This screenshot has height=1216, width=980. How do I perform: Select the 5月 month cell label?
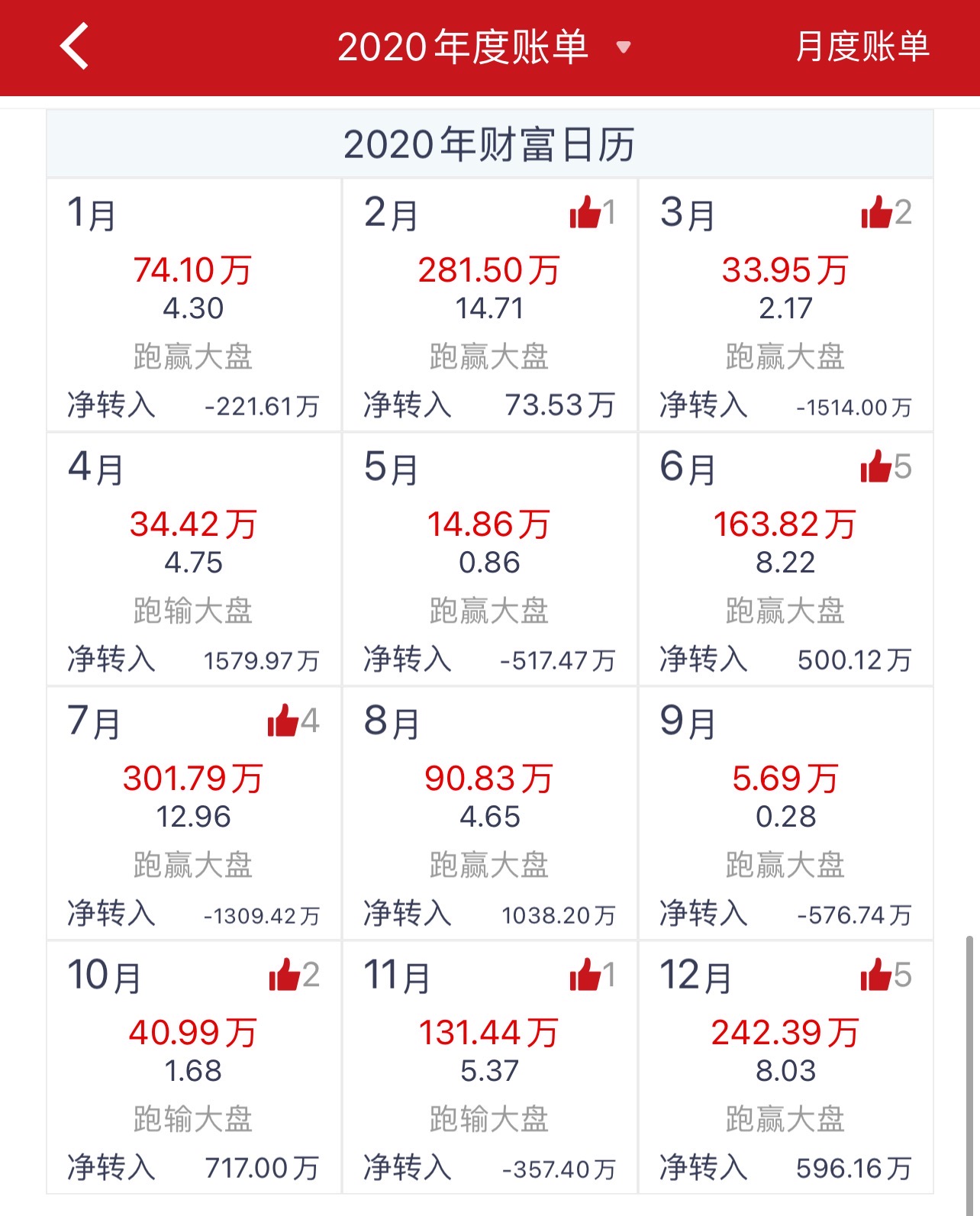(392, 468)
